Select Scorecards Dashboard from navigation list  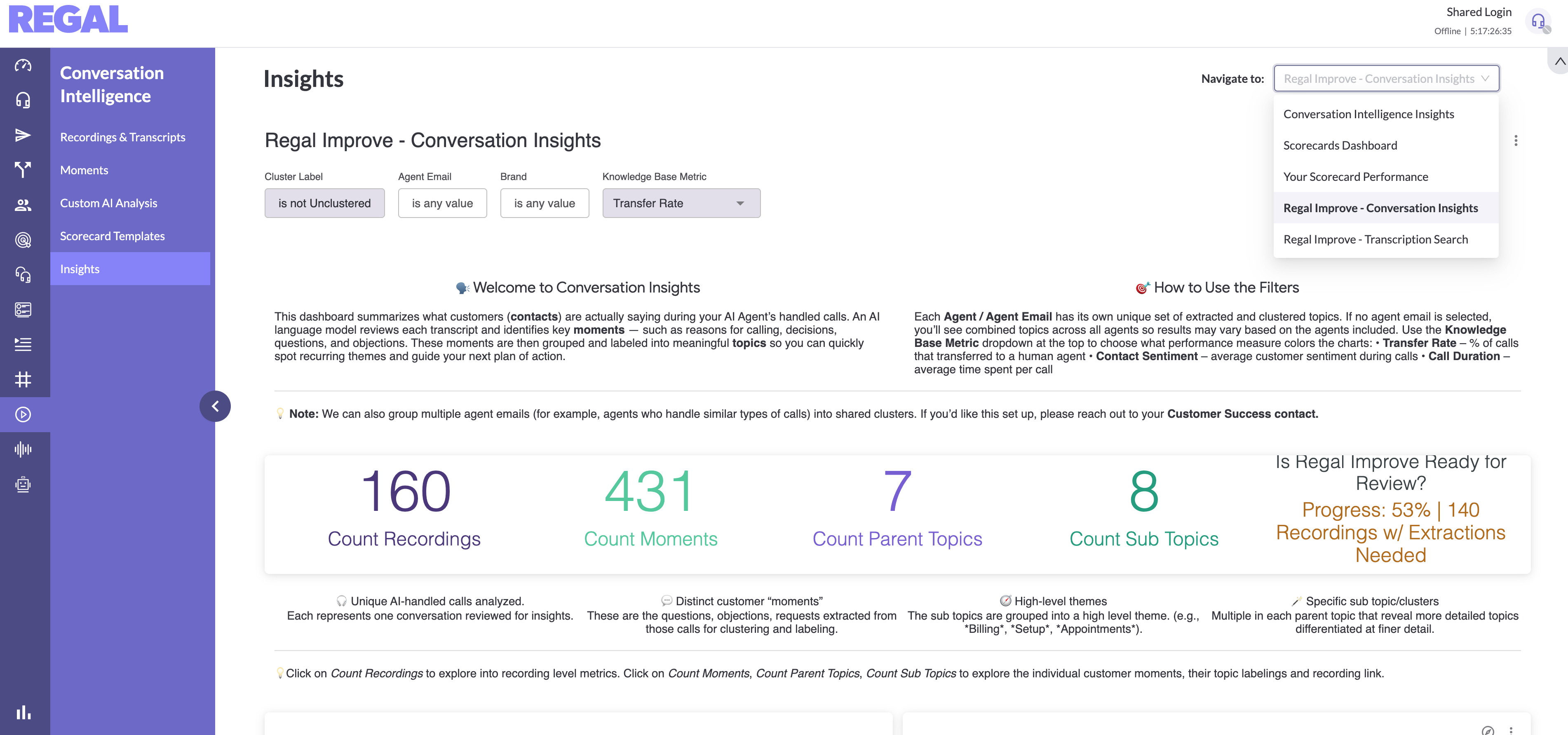(1340, 145)
